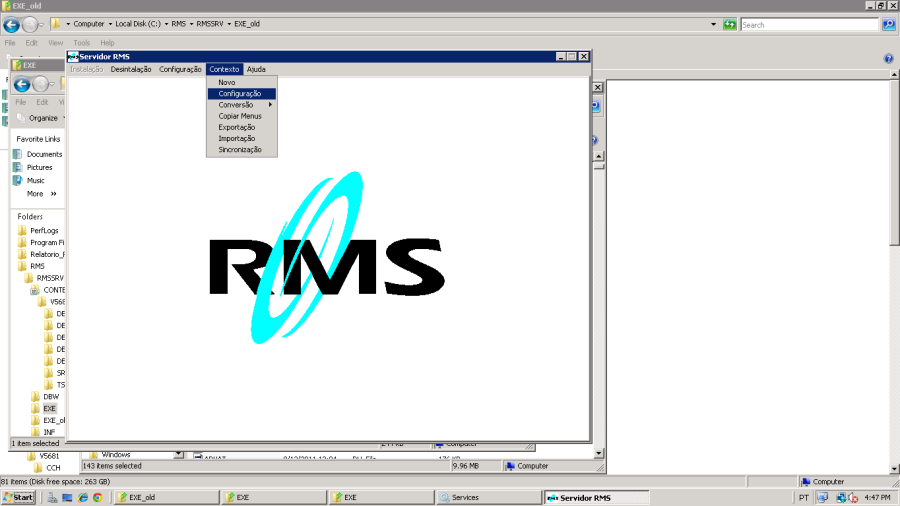Select Exportação menu entry
Screen dimensions: 900x506
point(242,127)
